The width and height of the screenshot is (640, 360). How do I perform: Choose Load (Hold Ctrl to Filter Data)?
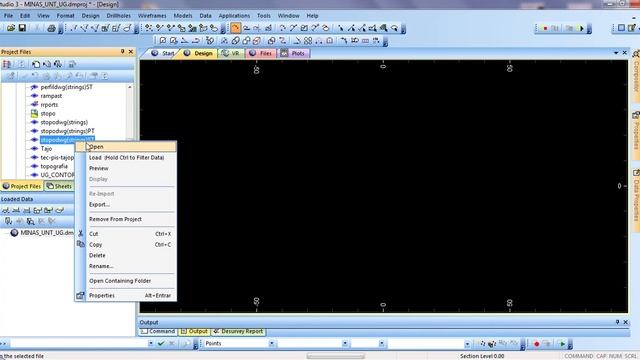(126, 158)
